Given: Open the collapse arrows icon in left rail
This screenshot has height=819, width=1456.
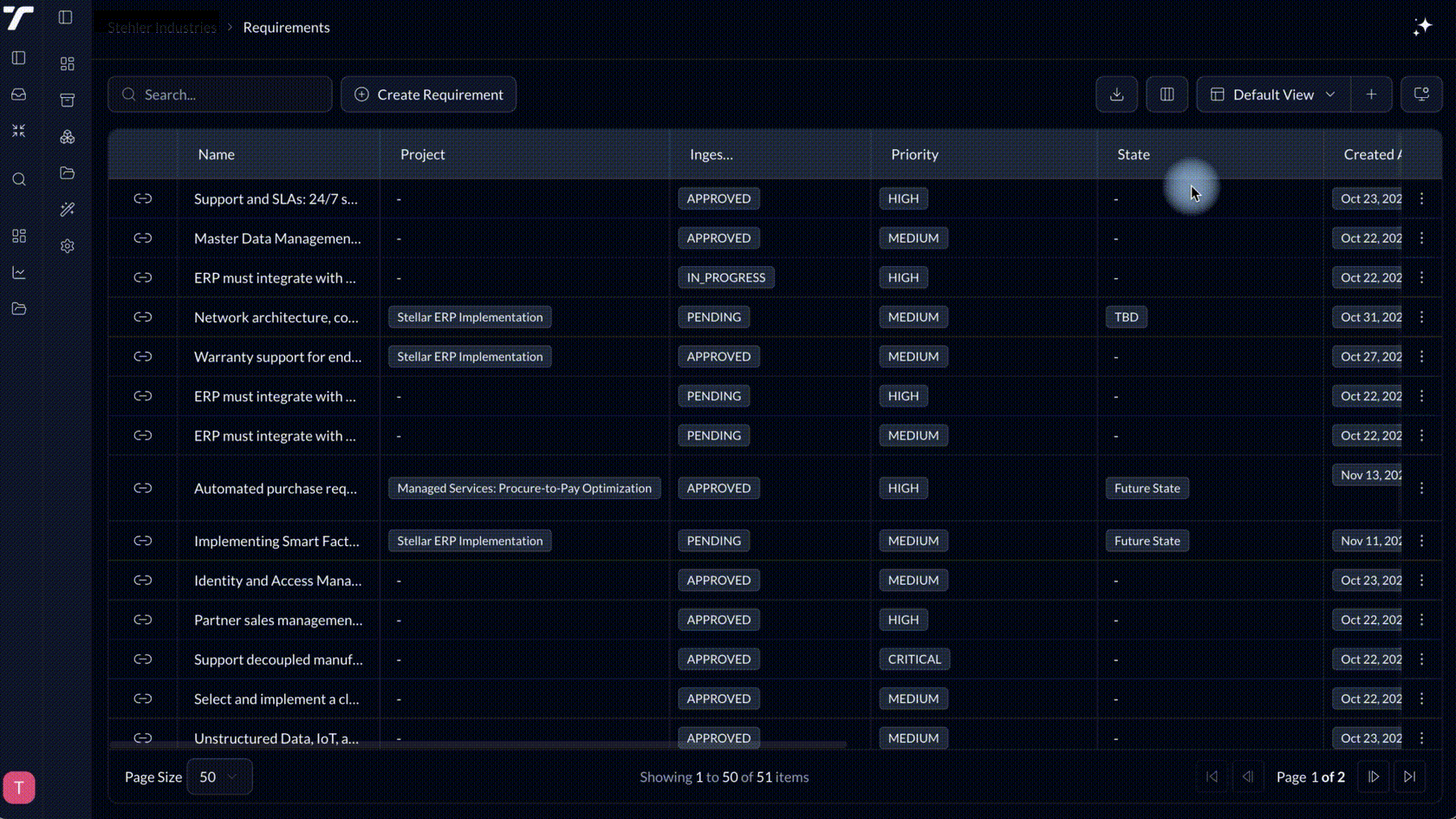Looking at the screenshot, I should [x=18, y=131].
